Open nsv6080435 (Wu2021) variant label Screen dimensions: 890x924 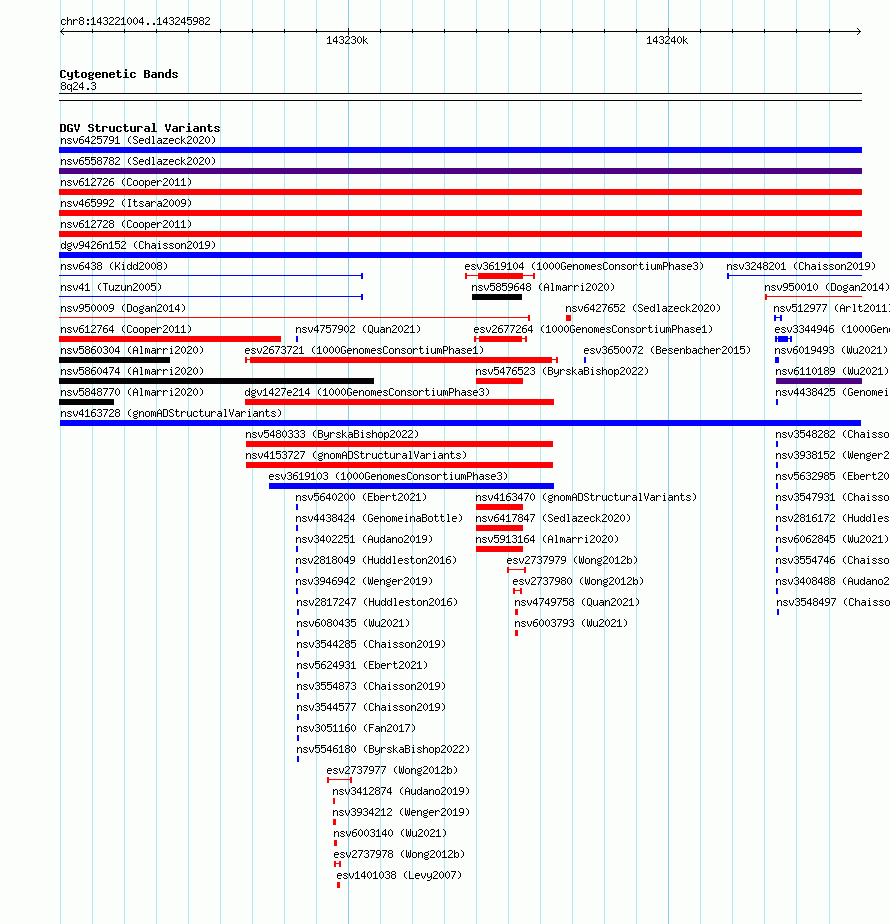click(353, 623)
